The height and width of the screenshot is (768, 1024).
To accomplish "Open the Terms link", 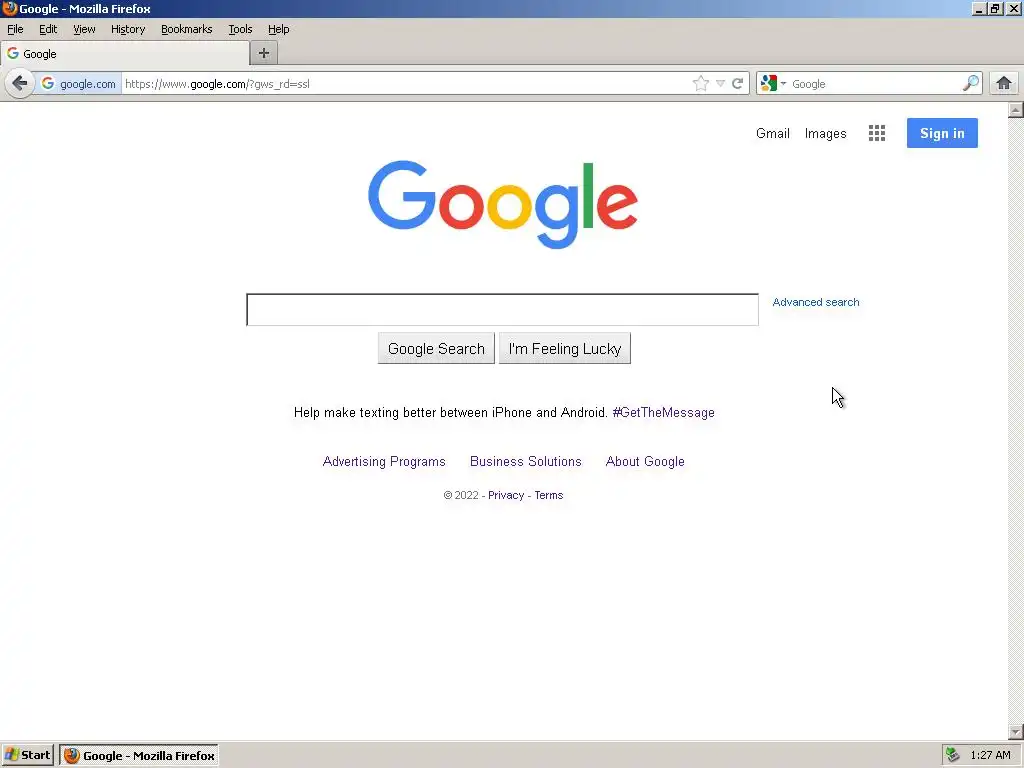I will click(549, 495).
